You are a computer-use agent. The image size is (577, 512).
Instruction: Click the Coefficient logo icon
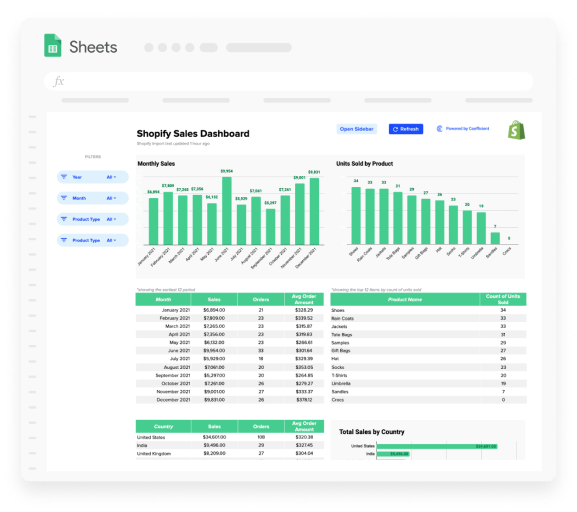[x=439, y=129]
